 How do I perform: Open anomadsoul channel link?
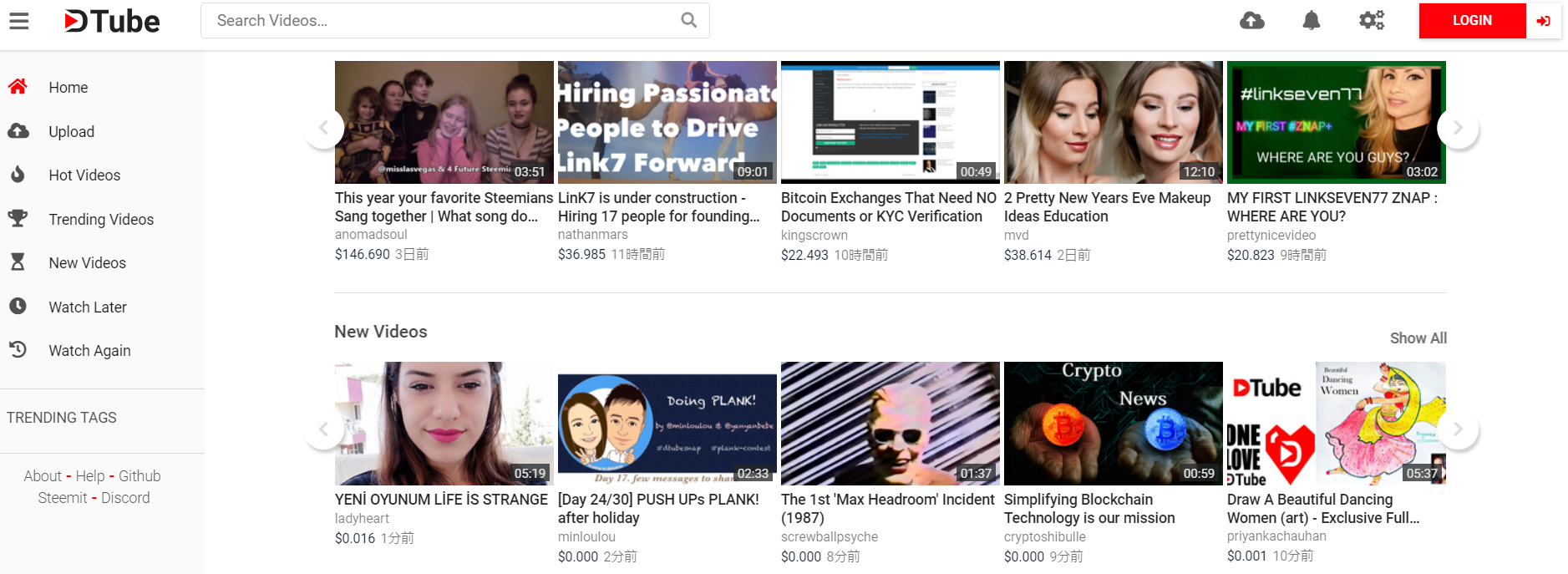(x=371, y=235)
